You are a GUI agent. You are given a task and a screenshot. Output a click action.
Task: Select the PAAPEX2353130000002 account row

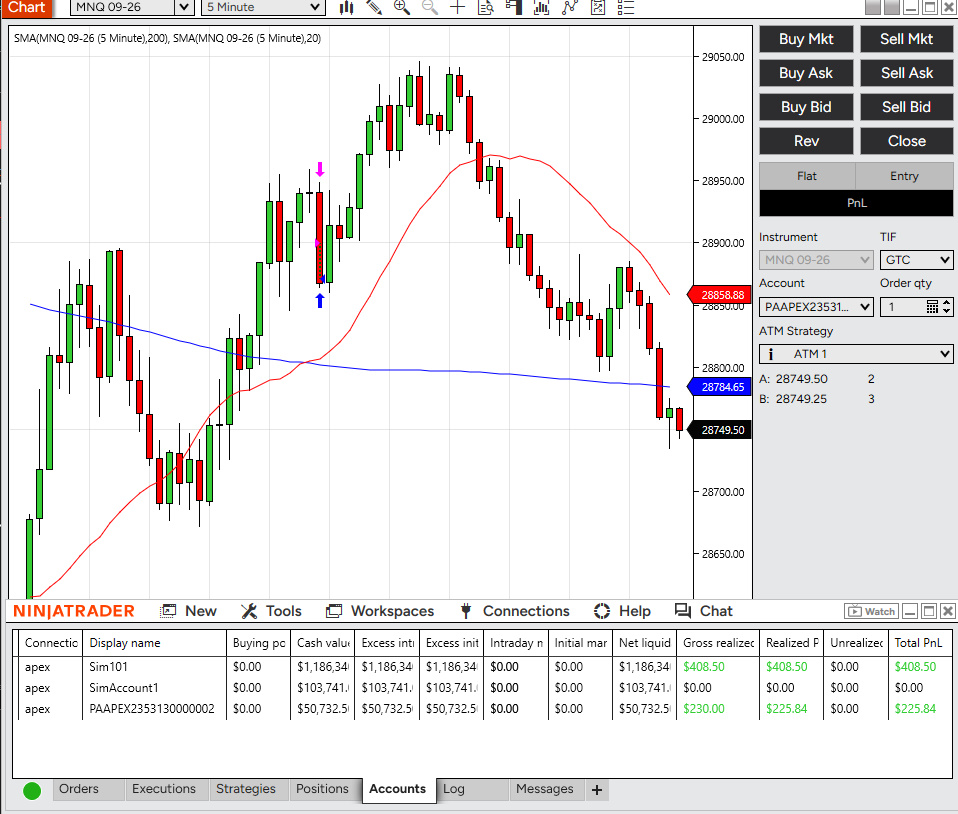click(483, 709)
